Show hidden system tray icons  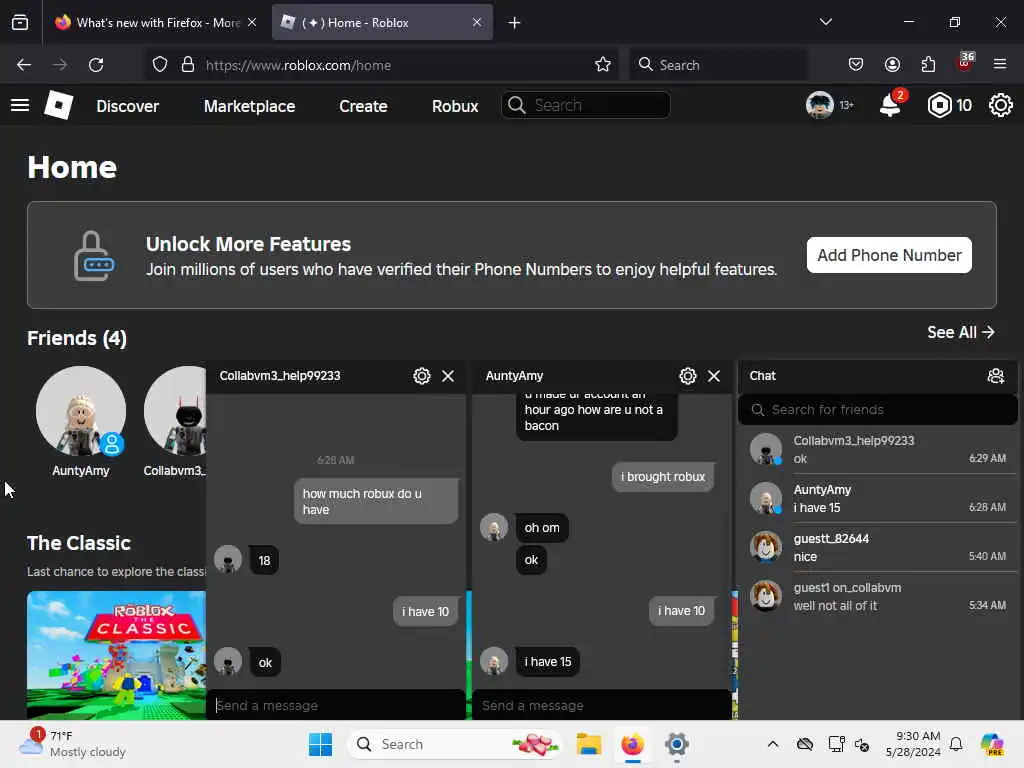coord(773,744)
